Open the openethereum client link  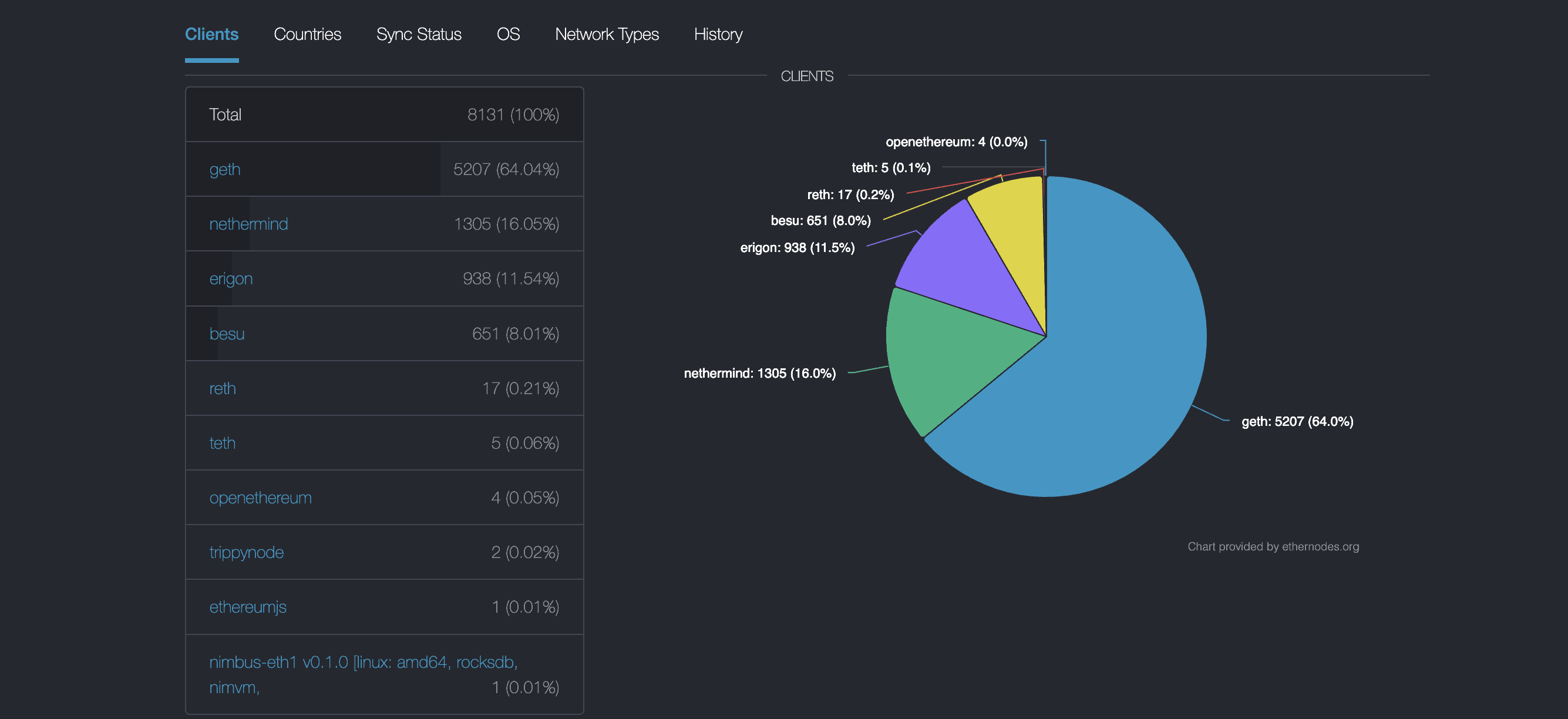click(260, 498)
